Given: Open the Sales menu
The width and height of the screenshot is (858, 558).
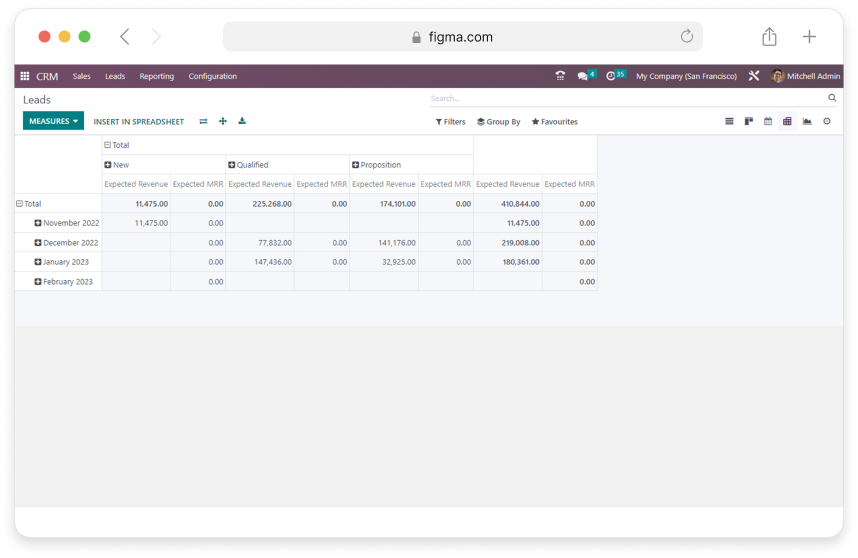Looking at the screenshot, I should pyautogui.click(x=82, y=76).
